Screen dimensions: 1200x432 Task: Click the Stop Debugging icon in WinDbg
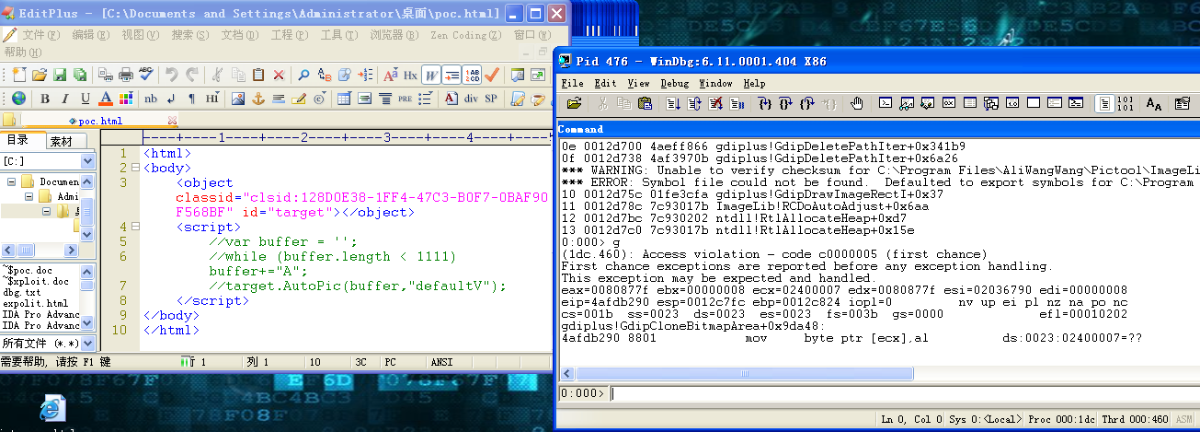coord(716,103)
